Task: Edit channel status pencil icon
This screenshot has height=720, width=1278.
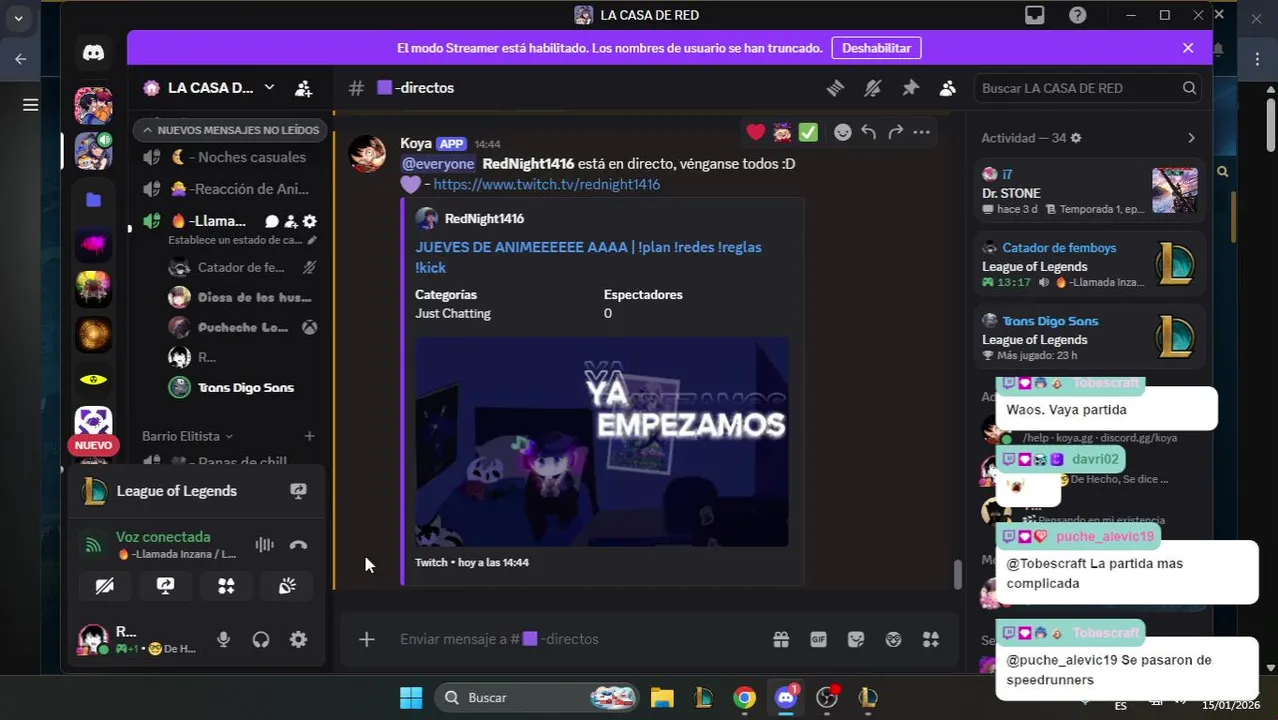Action: (311, 240)
